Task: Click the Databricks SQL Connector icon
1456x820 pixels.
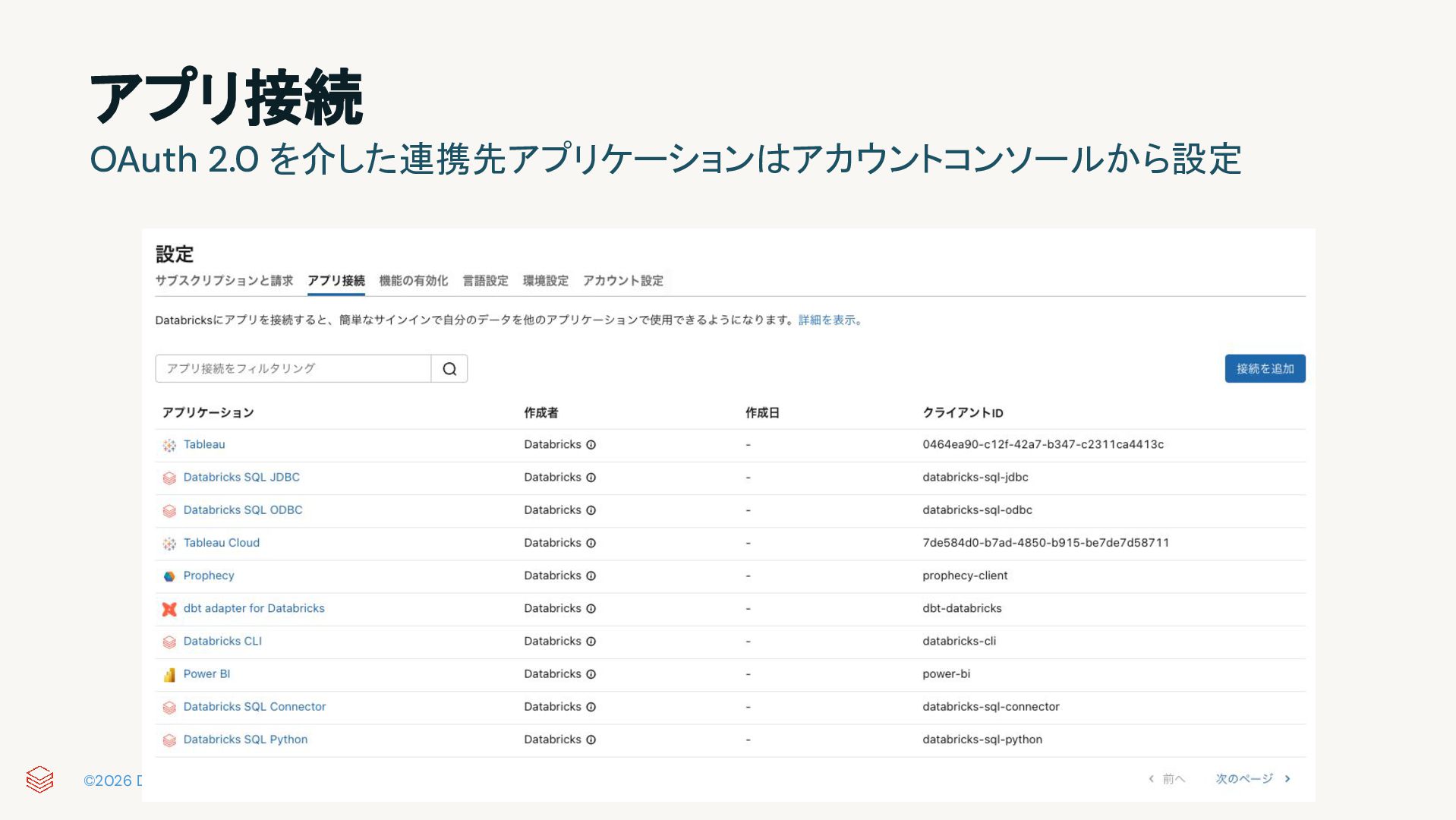Action: coord(169,708)
